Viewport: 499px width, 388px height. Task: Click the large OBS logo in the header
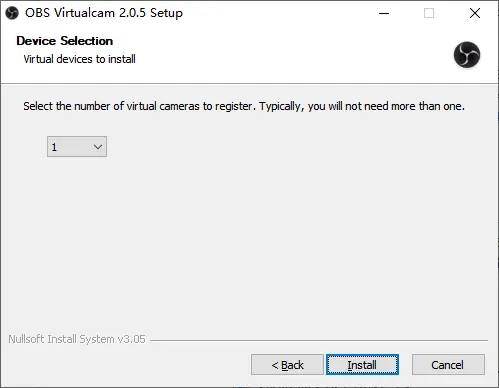click(467, 55)
